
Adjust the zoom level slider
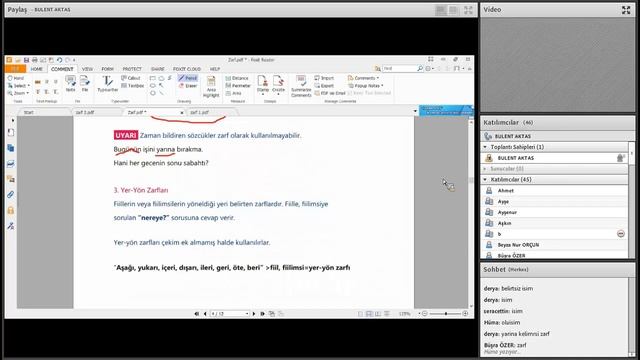(x=445, y=313)
